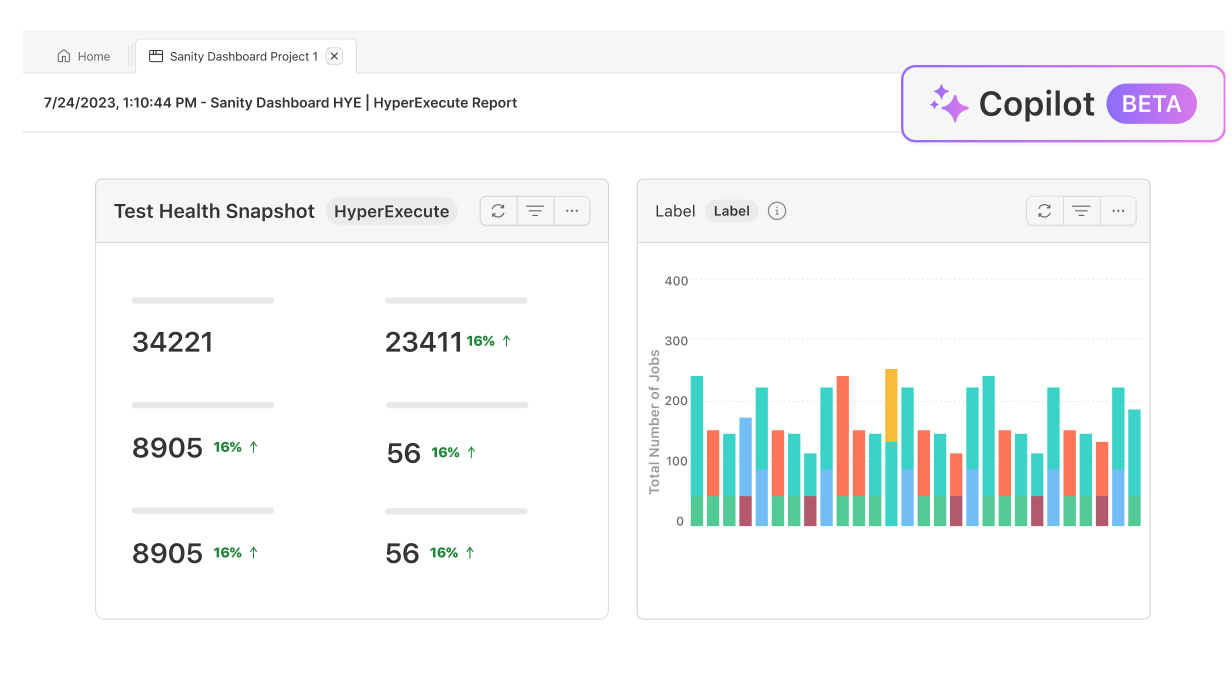Refresh the Test Health Snapshot widget
Viewport: 1232px width, 696px height.
(x=498, y=211)
